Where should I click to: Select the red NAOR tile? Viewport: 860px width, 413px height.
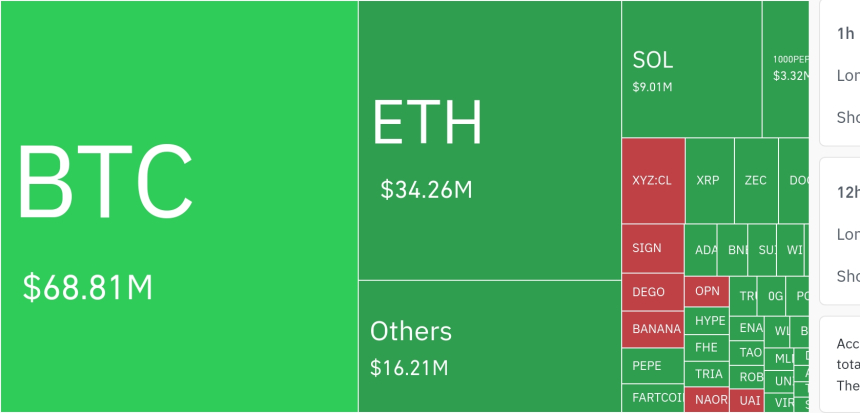[709, 400]
